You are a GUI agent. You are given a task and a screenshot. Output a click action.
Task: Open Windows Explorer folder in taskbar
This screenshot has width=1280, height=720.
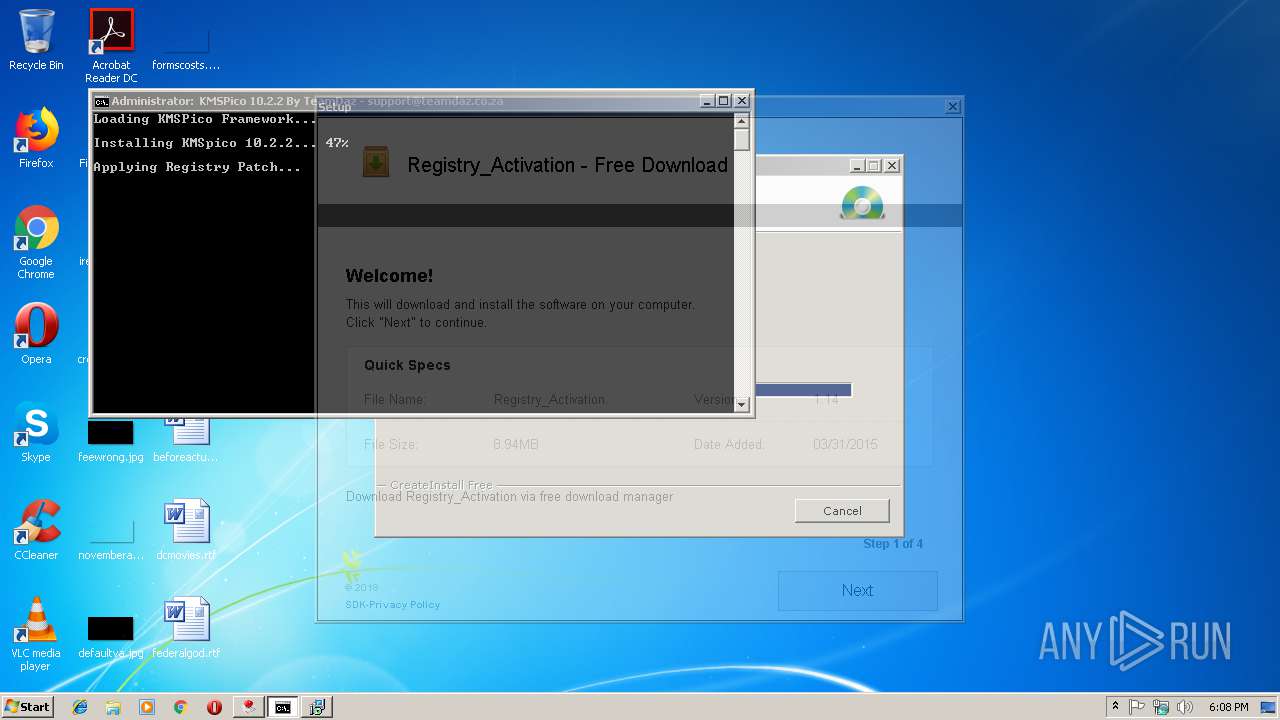pyautogui.click(x=113, y=707)
